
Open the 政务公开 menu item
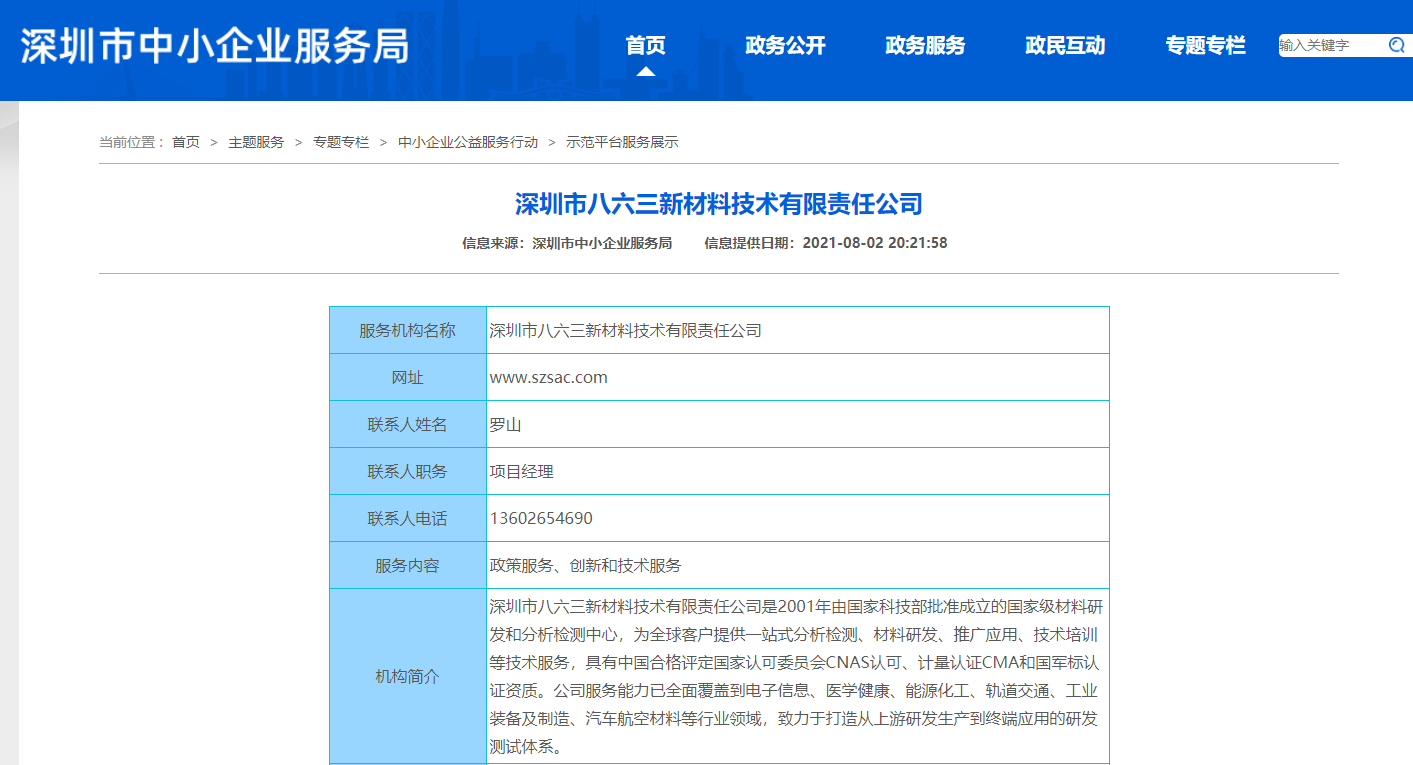786,45
